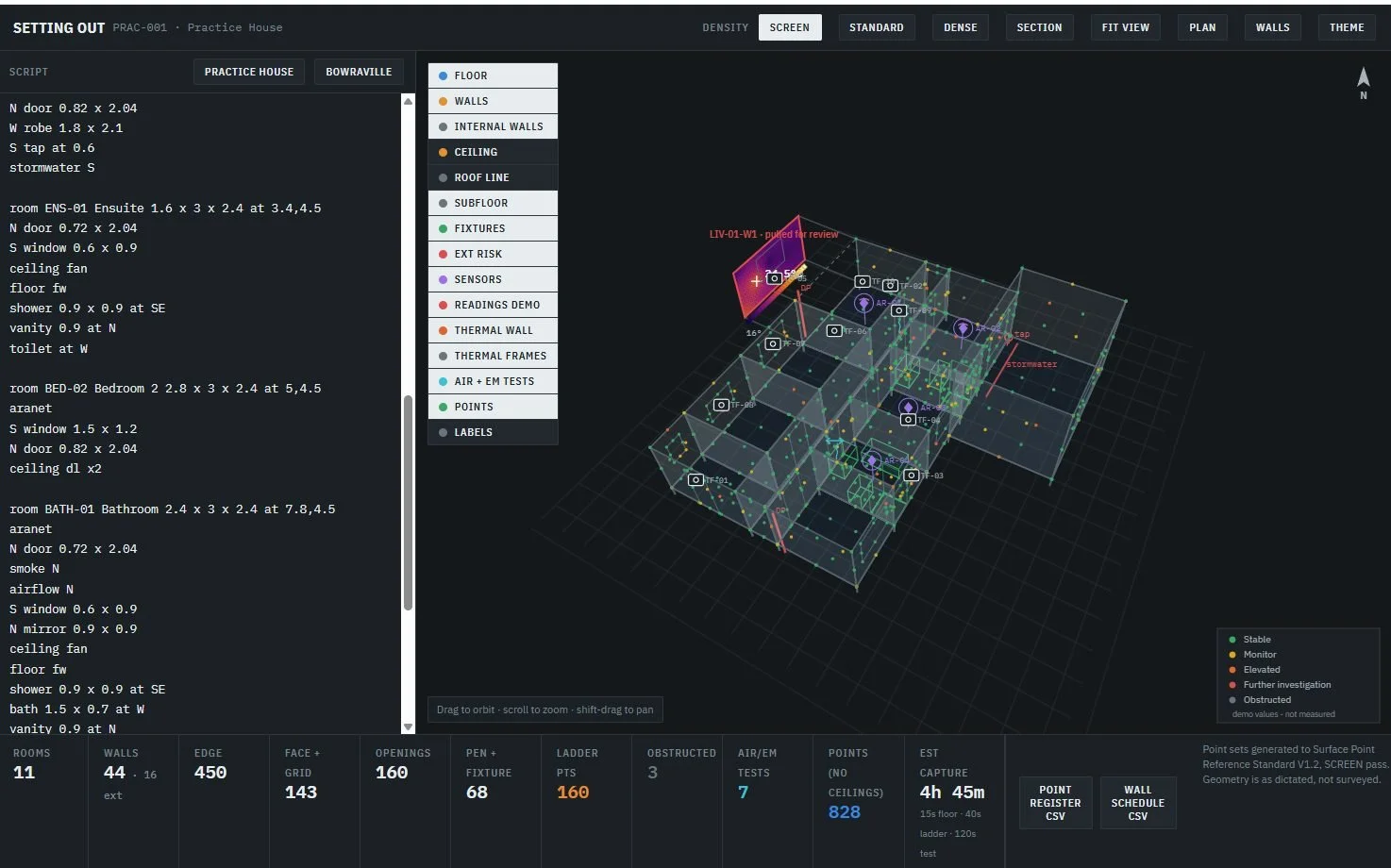Viewport: 1391px width, 868px height.
Task: Hide the Fixtures layer
Action: [x=493, y=228]
